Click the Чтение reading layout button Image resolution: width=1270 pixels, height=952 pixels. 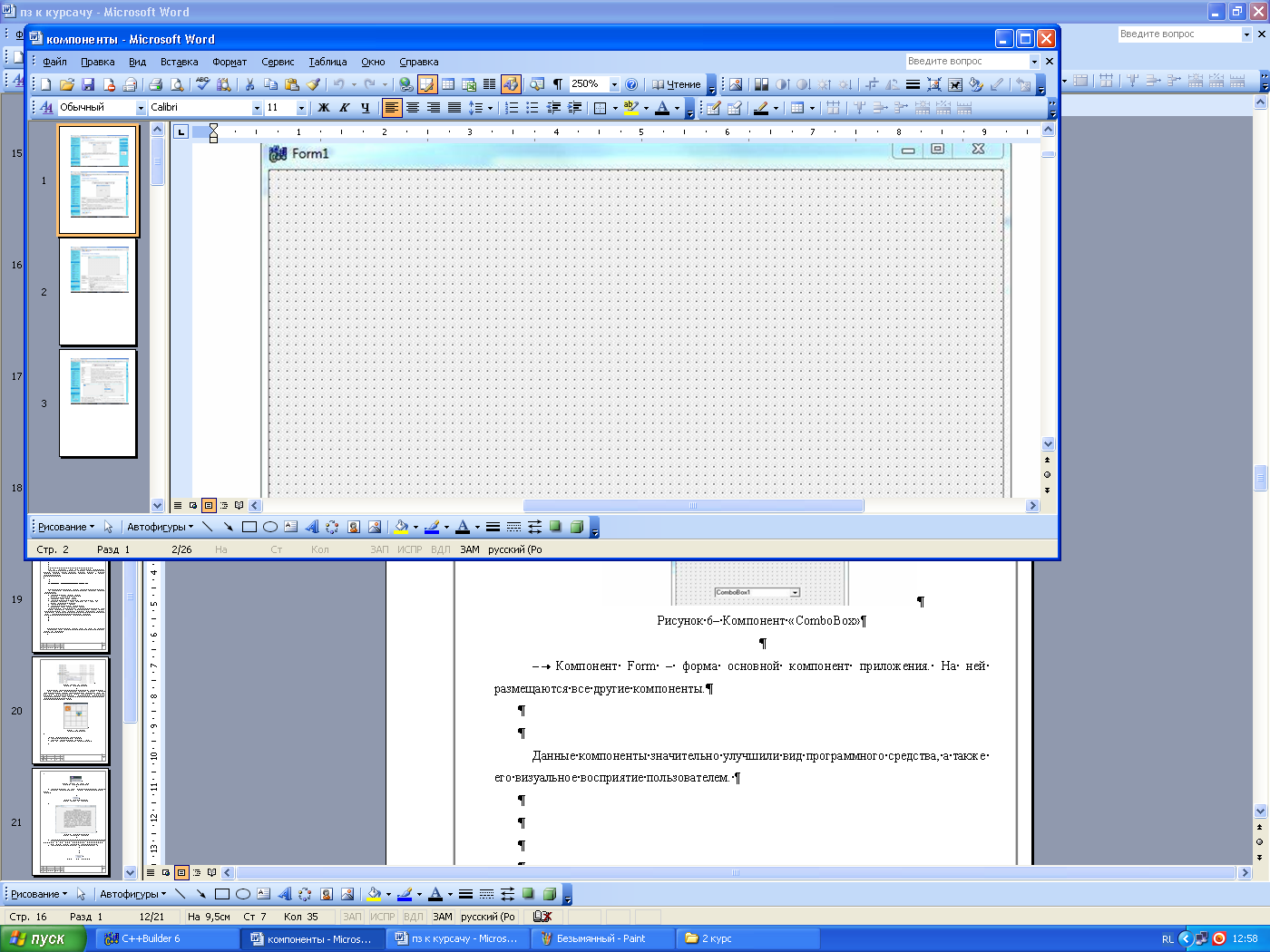[677, 84]
